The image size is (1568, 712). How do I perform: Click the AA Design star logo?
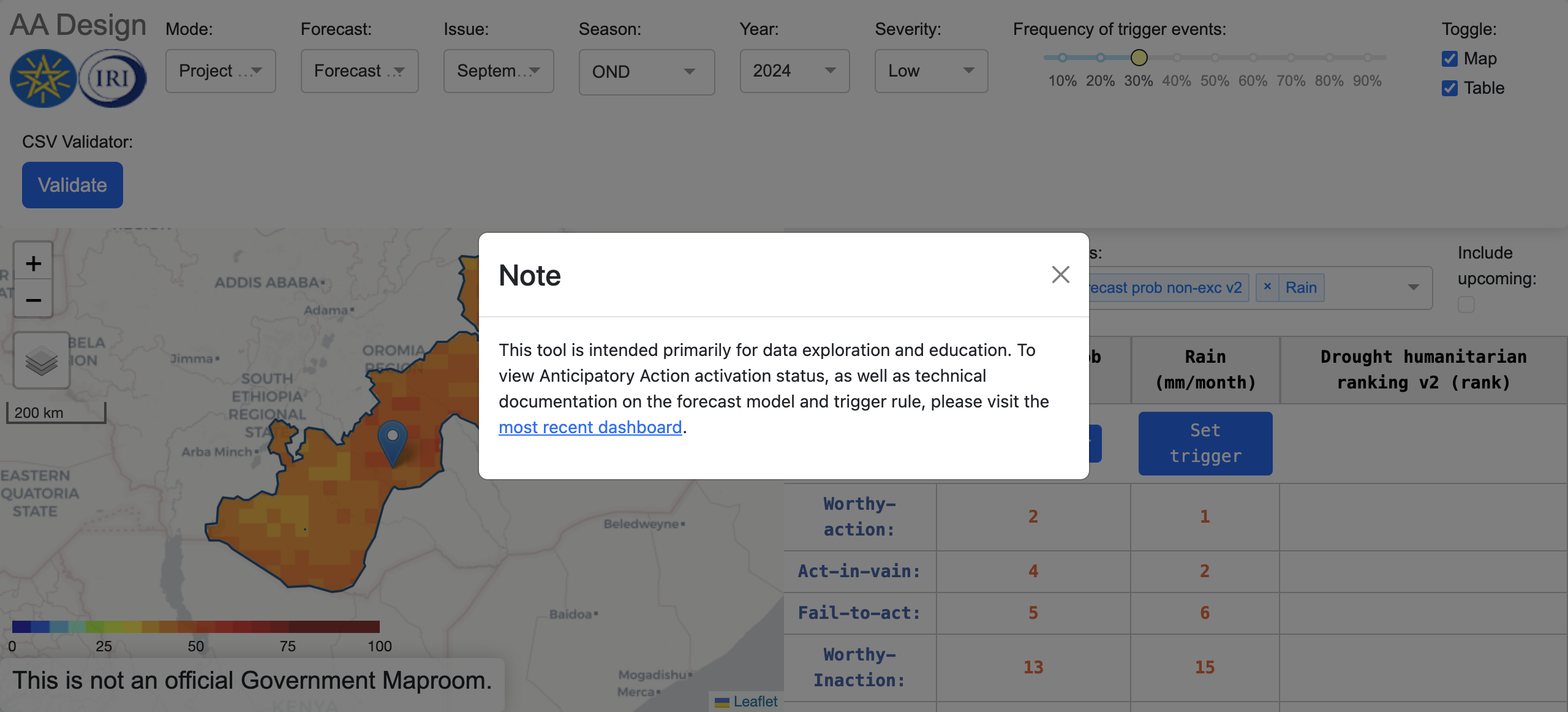pos(42,78)
